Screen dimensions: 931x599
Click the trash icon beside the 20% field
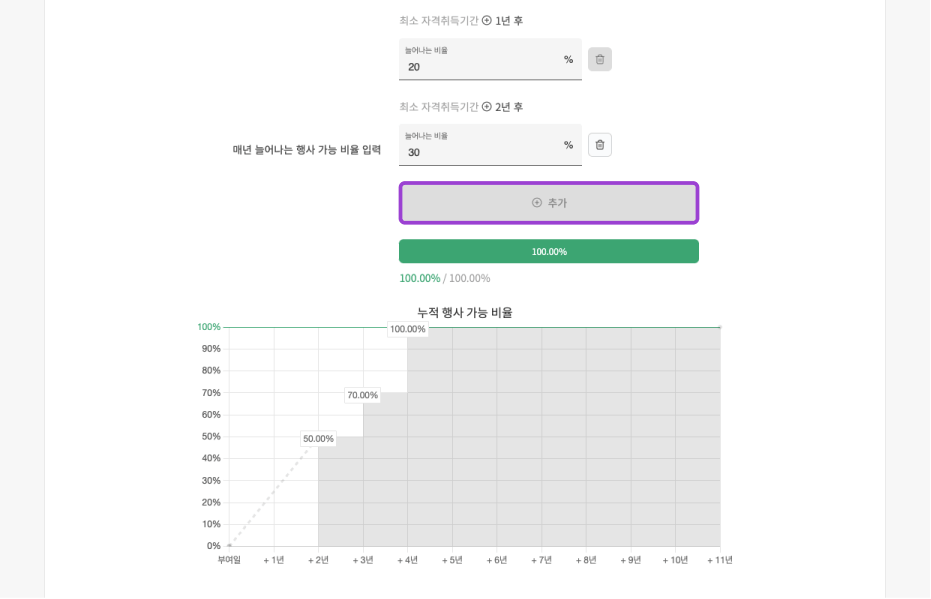pos(599,59)
